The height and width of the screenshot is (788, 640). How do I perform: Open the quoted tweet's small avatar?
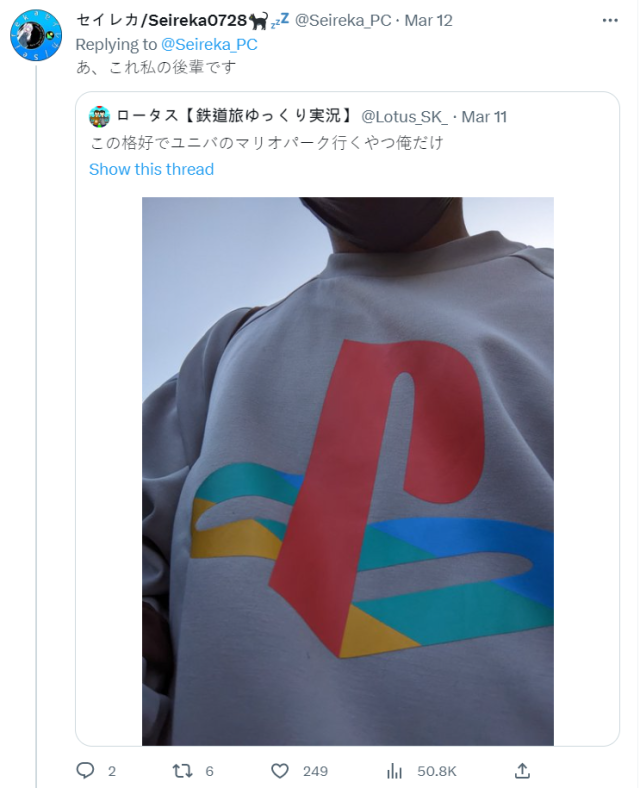pos(99,117)
